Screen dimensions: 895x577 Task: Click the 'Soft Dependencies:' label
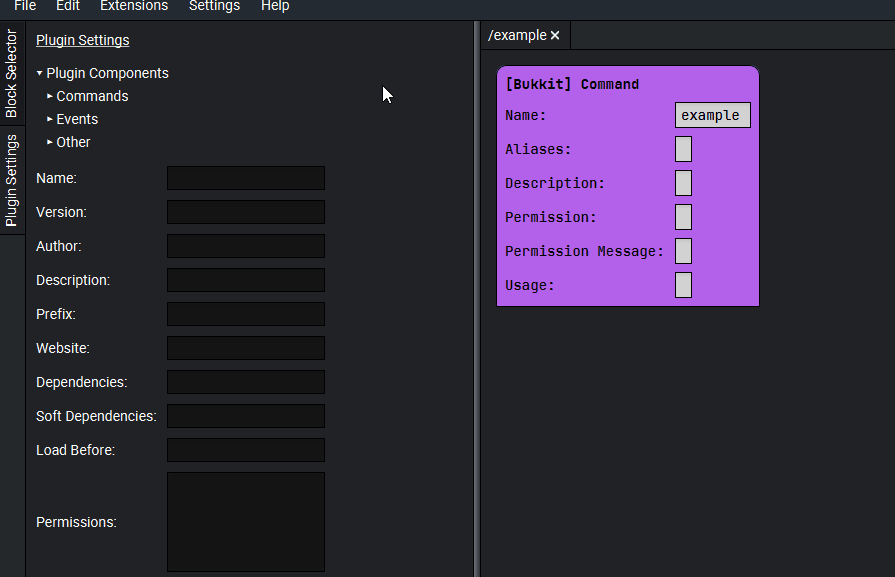96,416
